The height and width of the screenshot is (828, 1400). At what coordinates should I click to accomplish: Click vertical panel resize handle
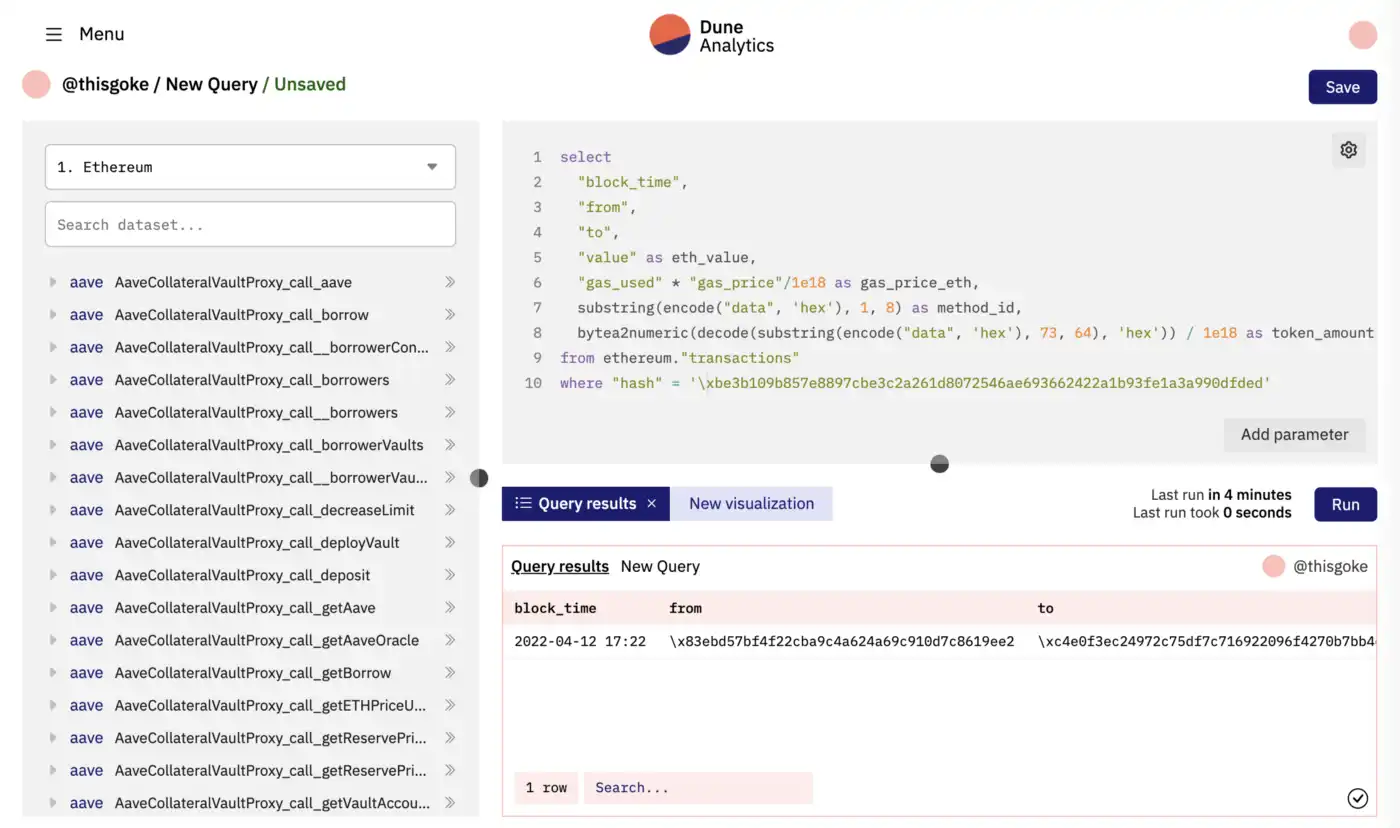click(479, 478)
